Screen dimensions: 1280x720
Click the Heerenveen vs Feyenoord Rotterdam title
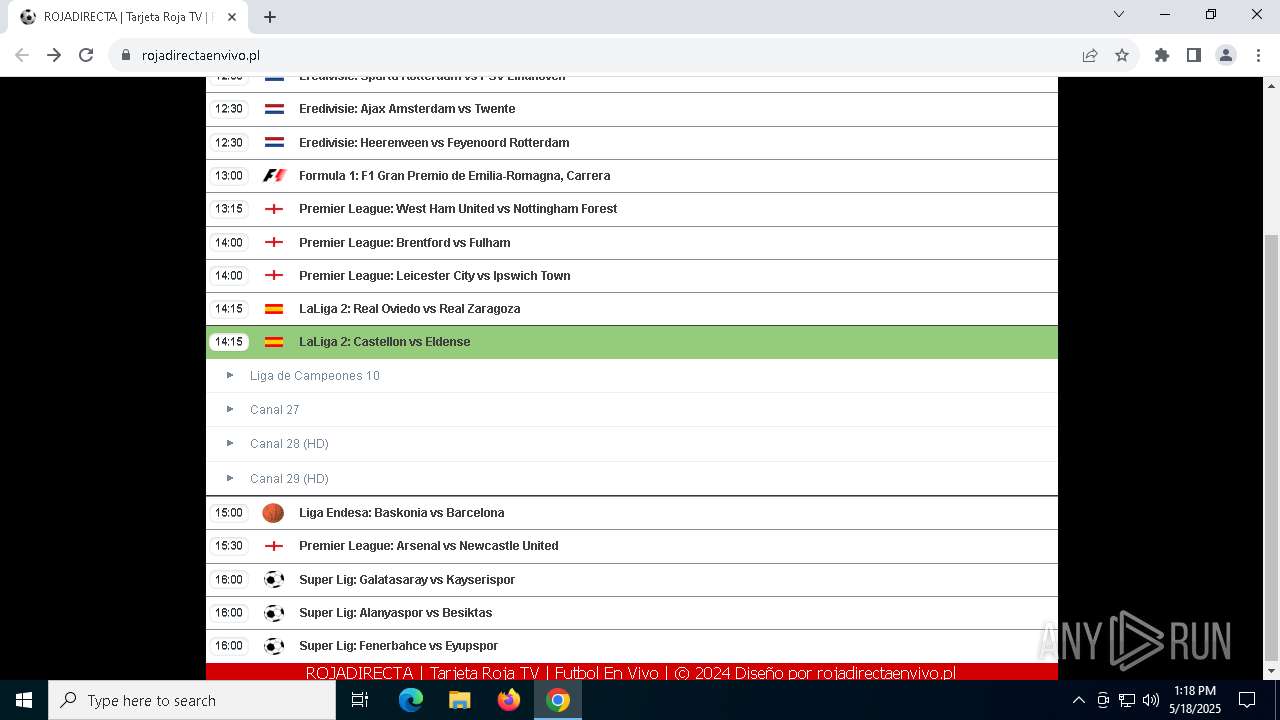pos(434,143)
